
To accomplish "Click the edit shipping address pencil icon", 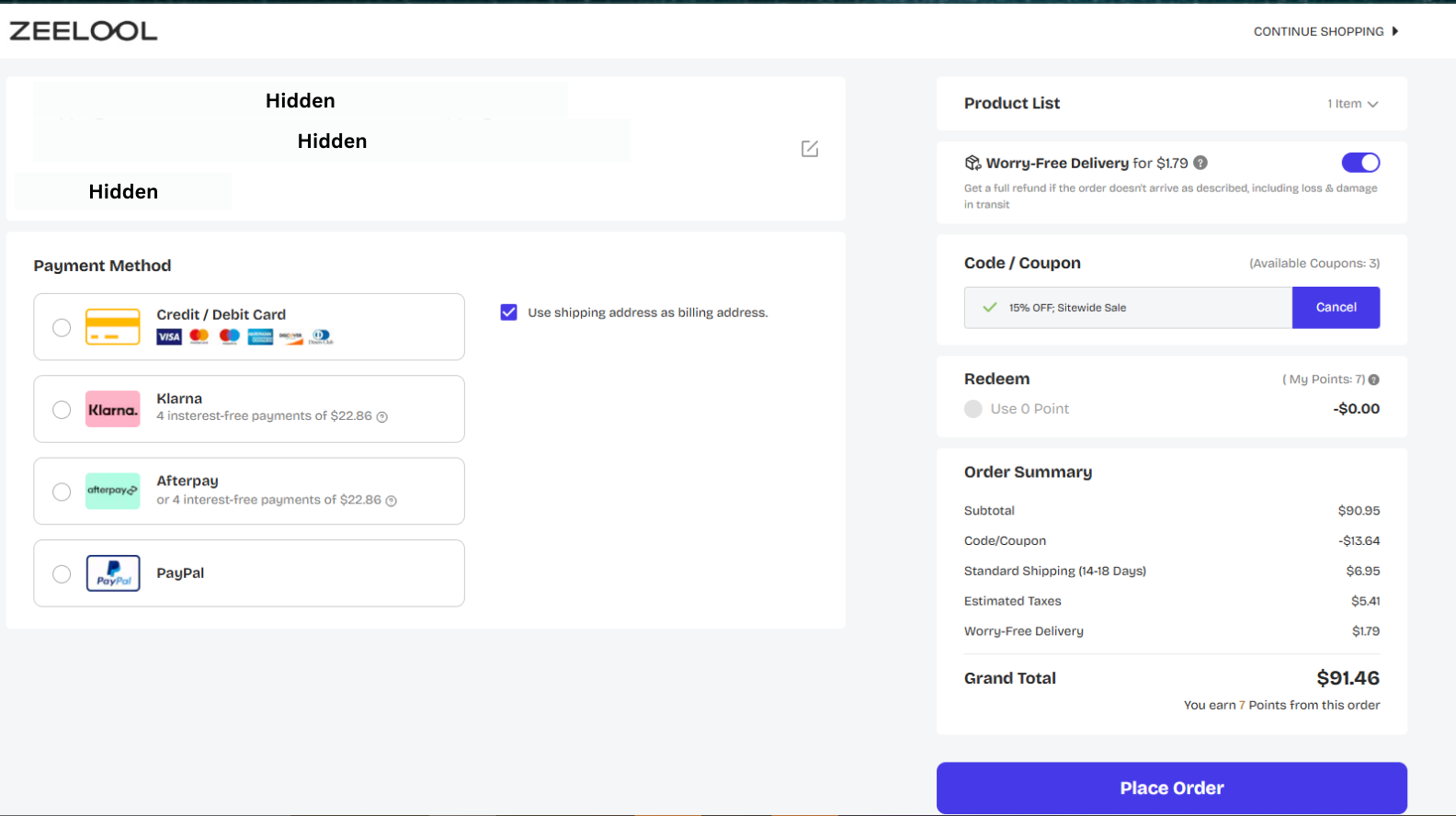I will tap(809, 149).
